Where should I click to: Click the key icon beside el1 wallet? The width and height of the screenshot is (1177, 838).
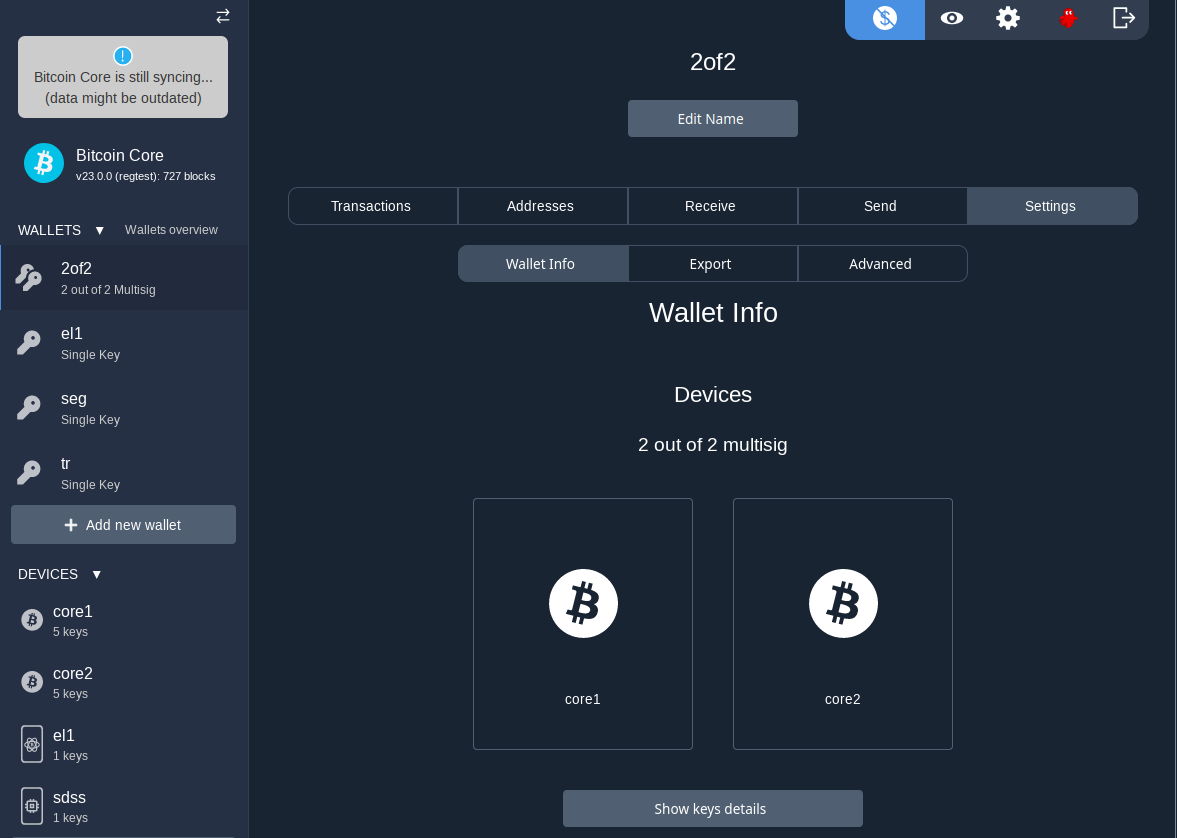29,343
